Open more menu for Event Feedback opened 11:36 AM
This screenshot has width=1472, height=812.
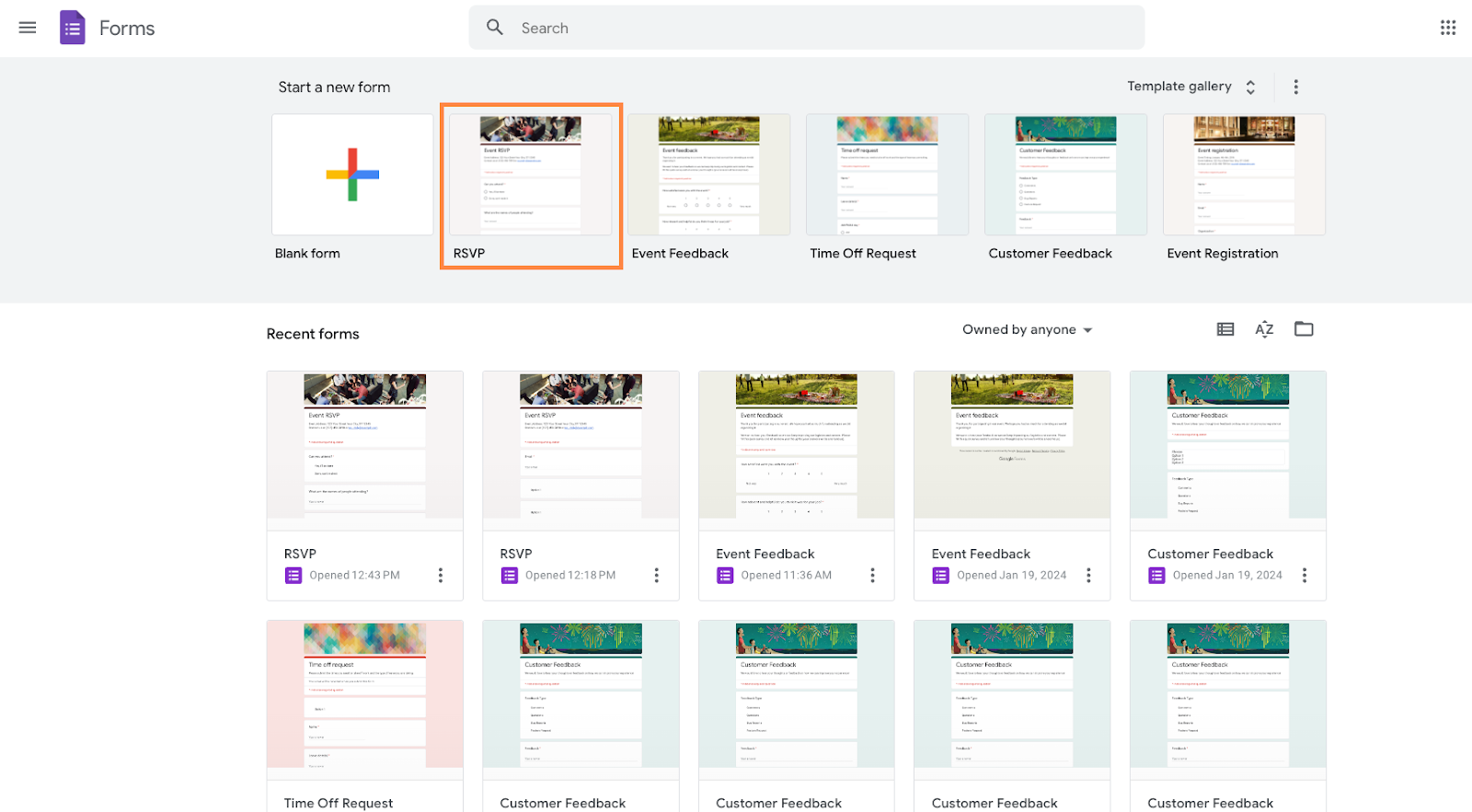click(x=872, y=576)
